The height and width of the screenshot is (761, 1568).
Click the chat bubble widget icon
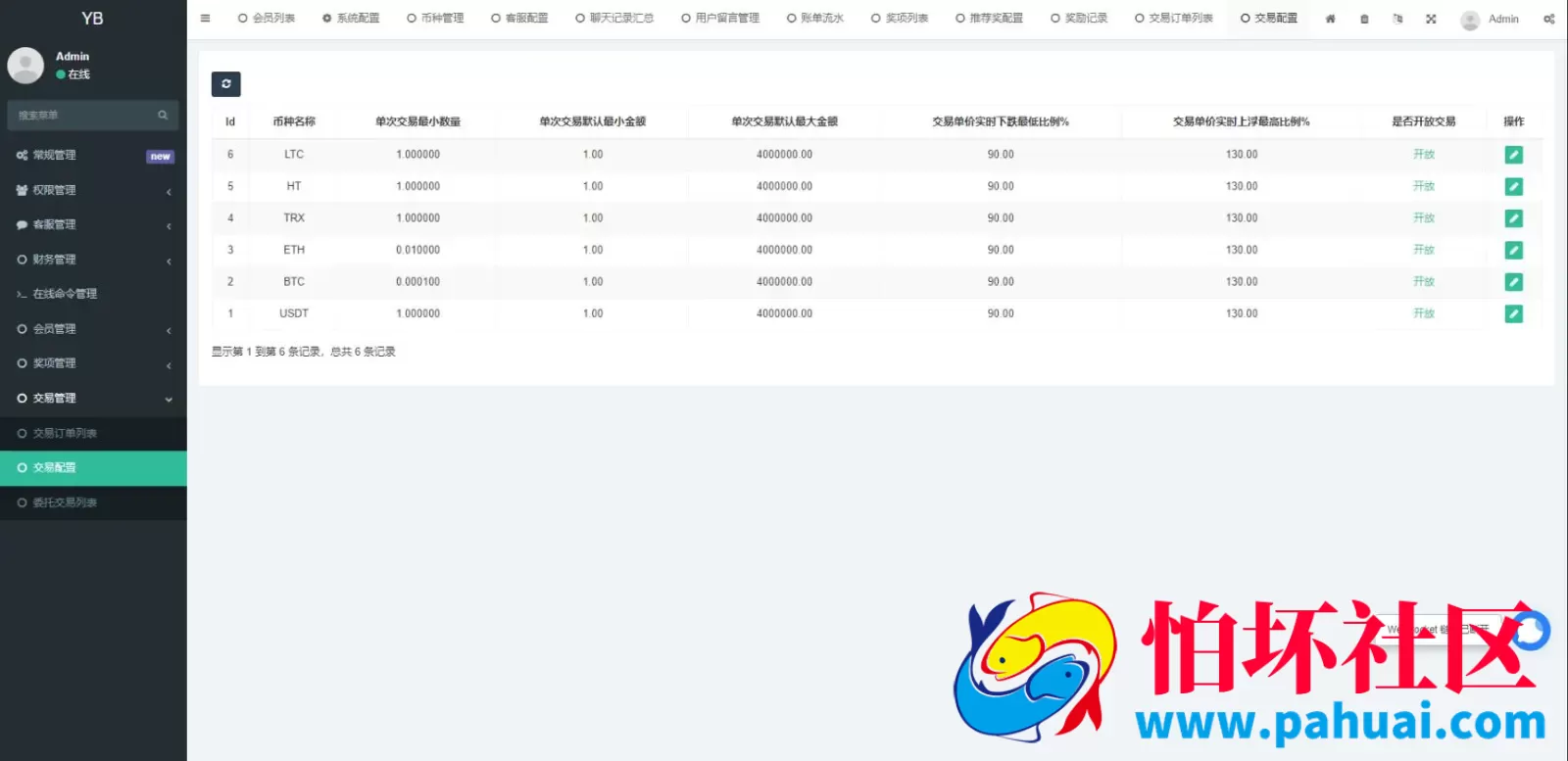pyautogui.click(x=1531, y=631)
